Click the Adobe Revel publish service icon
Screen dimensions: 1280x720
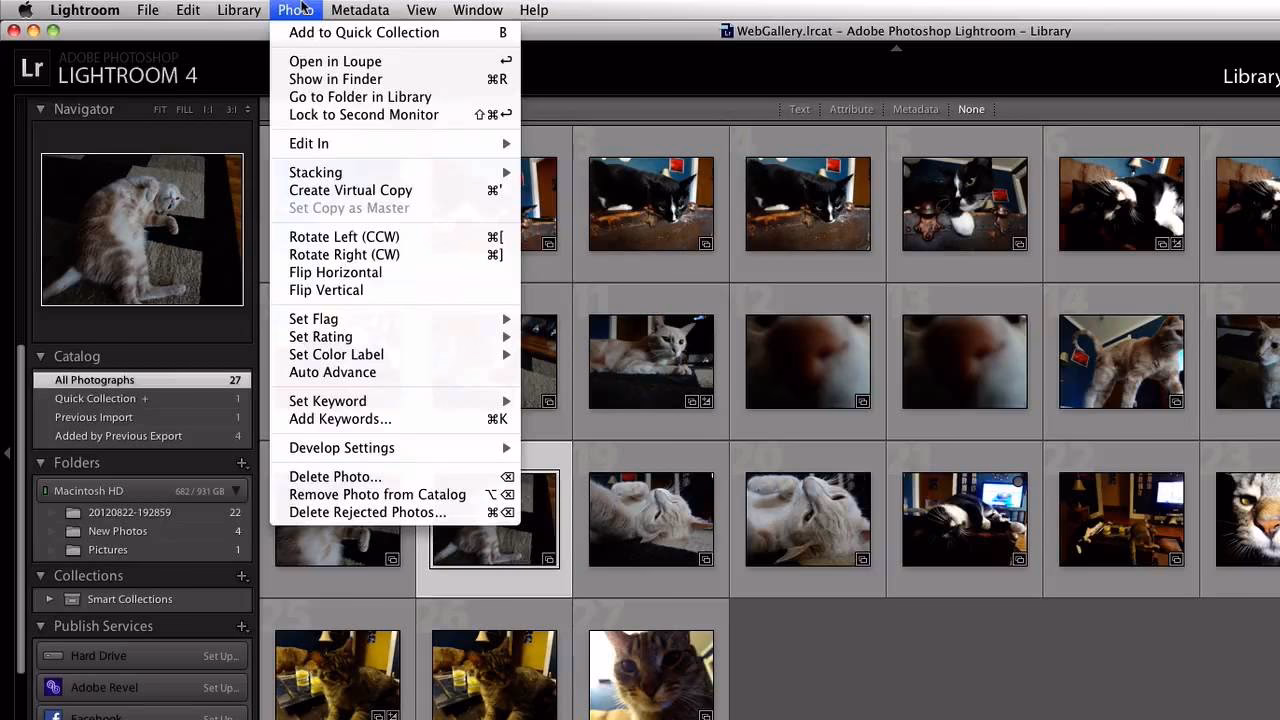pos(53,687)
